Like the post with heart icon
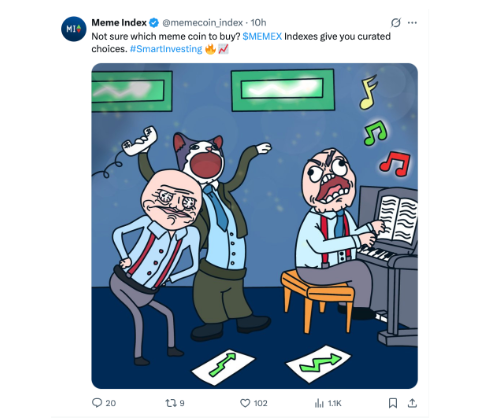The image size is (491, 419). pos(245,403)
